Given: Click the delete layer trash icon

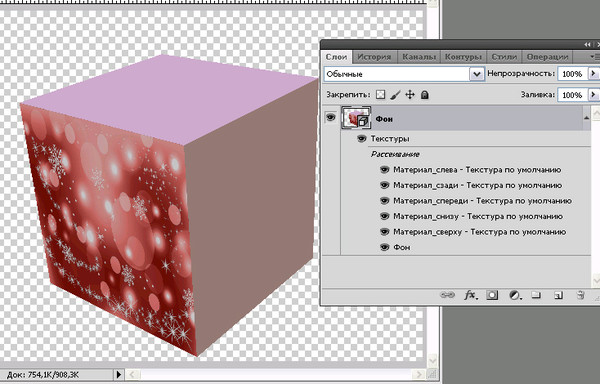Looking at the screenshot, I should pyautogui.click(x=580, y=295).
